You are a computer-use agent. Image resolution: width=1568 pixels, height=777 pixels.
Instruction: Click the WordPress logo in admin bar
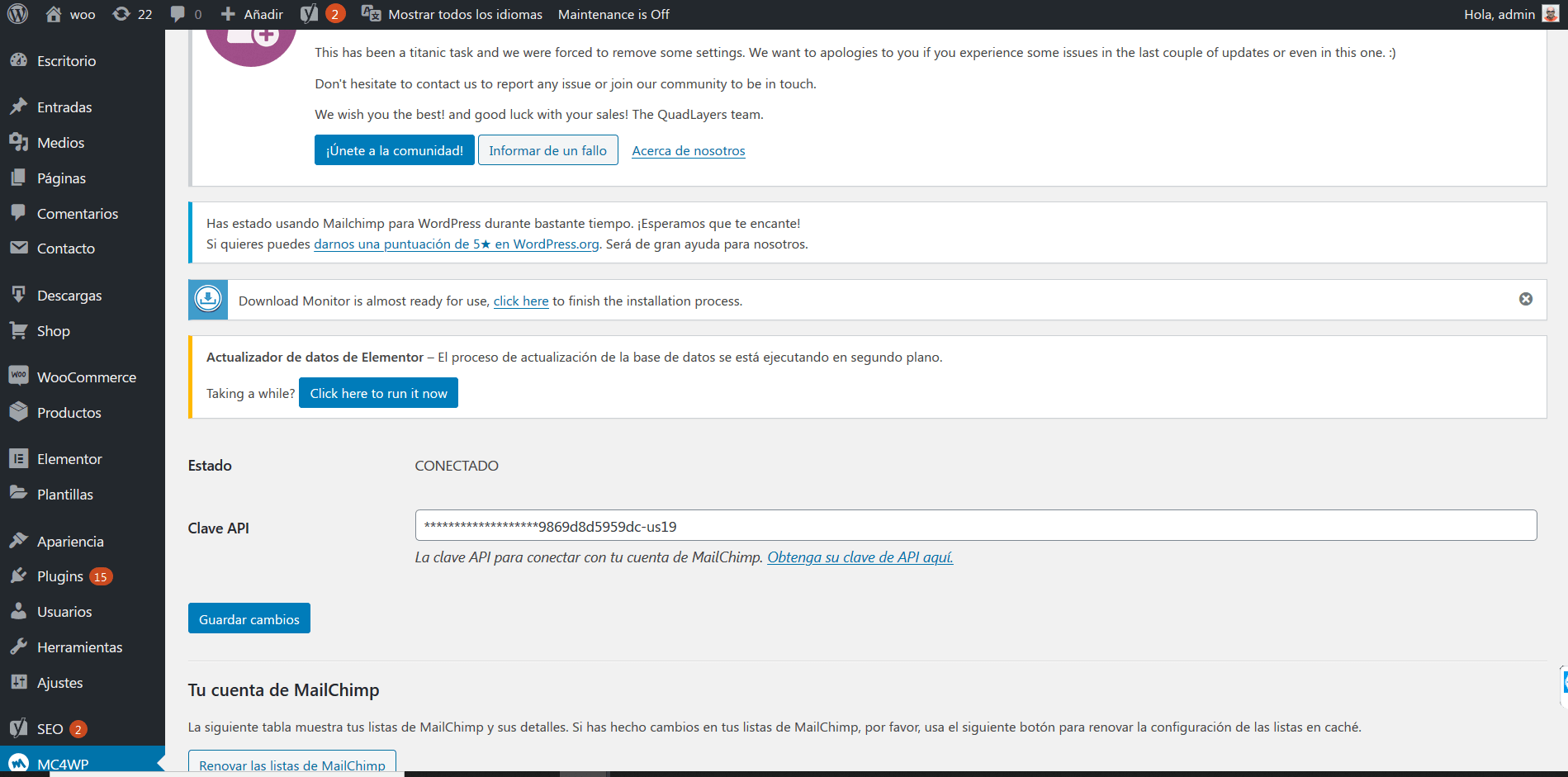point(17,14)
